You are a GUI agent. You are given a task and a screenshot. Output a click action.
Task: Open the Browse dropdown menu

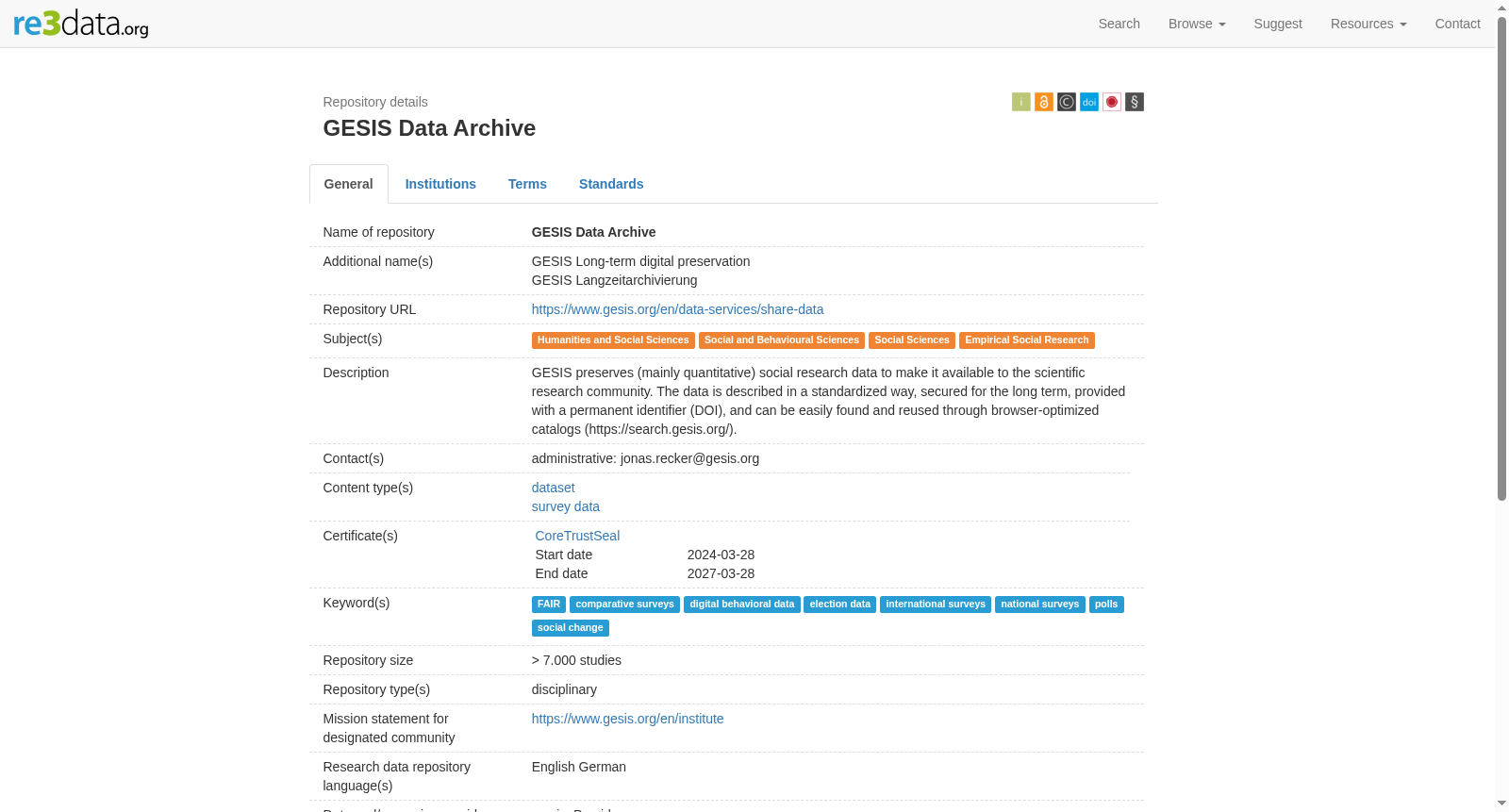[x=1197, y=24]
